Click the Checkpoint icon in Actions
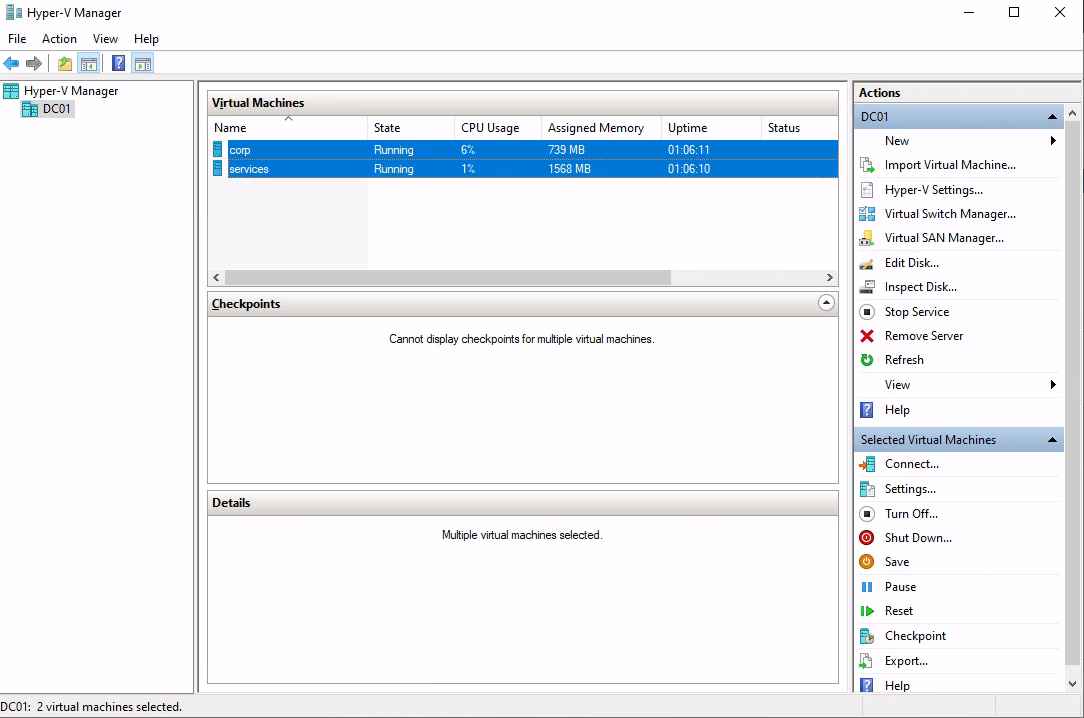The height and width of the screenshot is (718, 1084). click(867, 636)
